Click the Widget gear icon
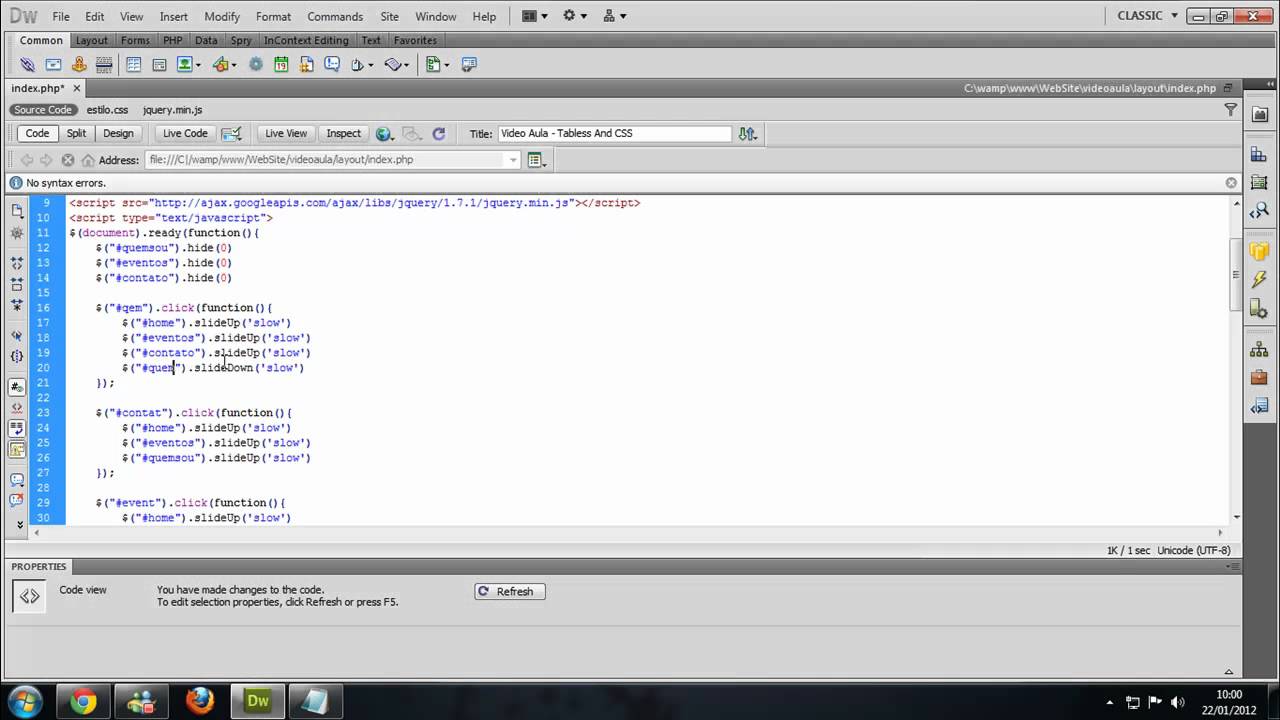The height and width of the screenshot is (720, 1280). (256, 64)
